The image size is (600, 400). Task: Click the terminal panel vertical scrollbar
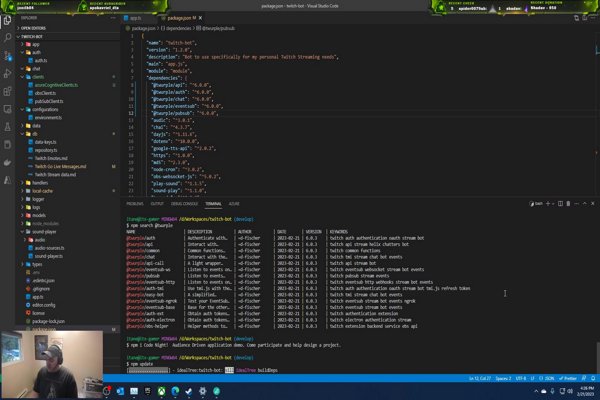[x=597, y=357]
